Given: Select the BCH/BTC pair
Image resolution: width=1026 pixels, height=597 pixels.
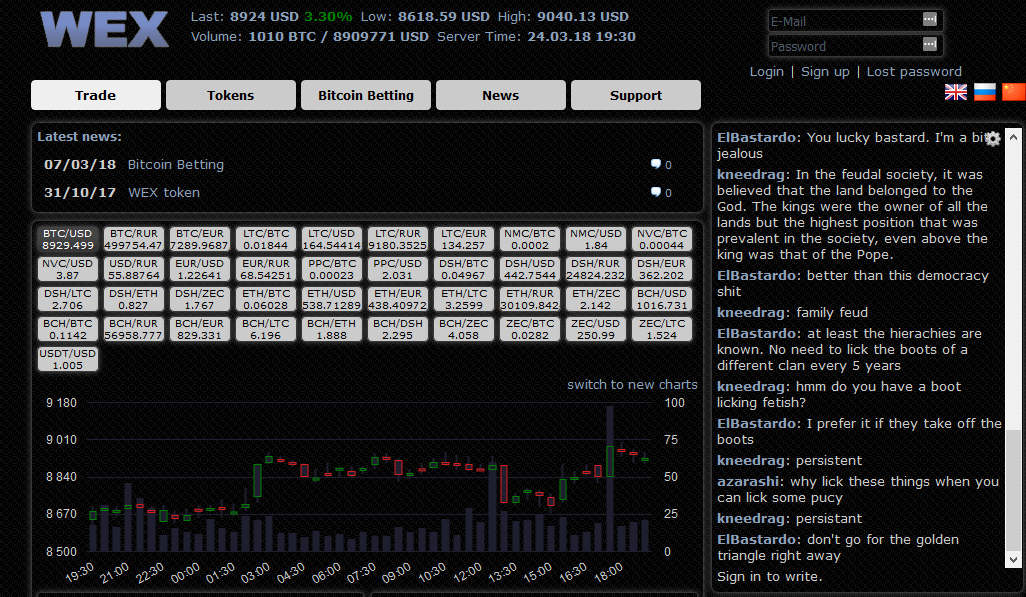Looking at the screenshot, I should (x=67, y=329).
